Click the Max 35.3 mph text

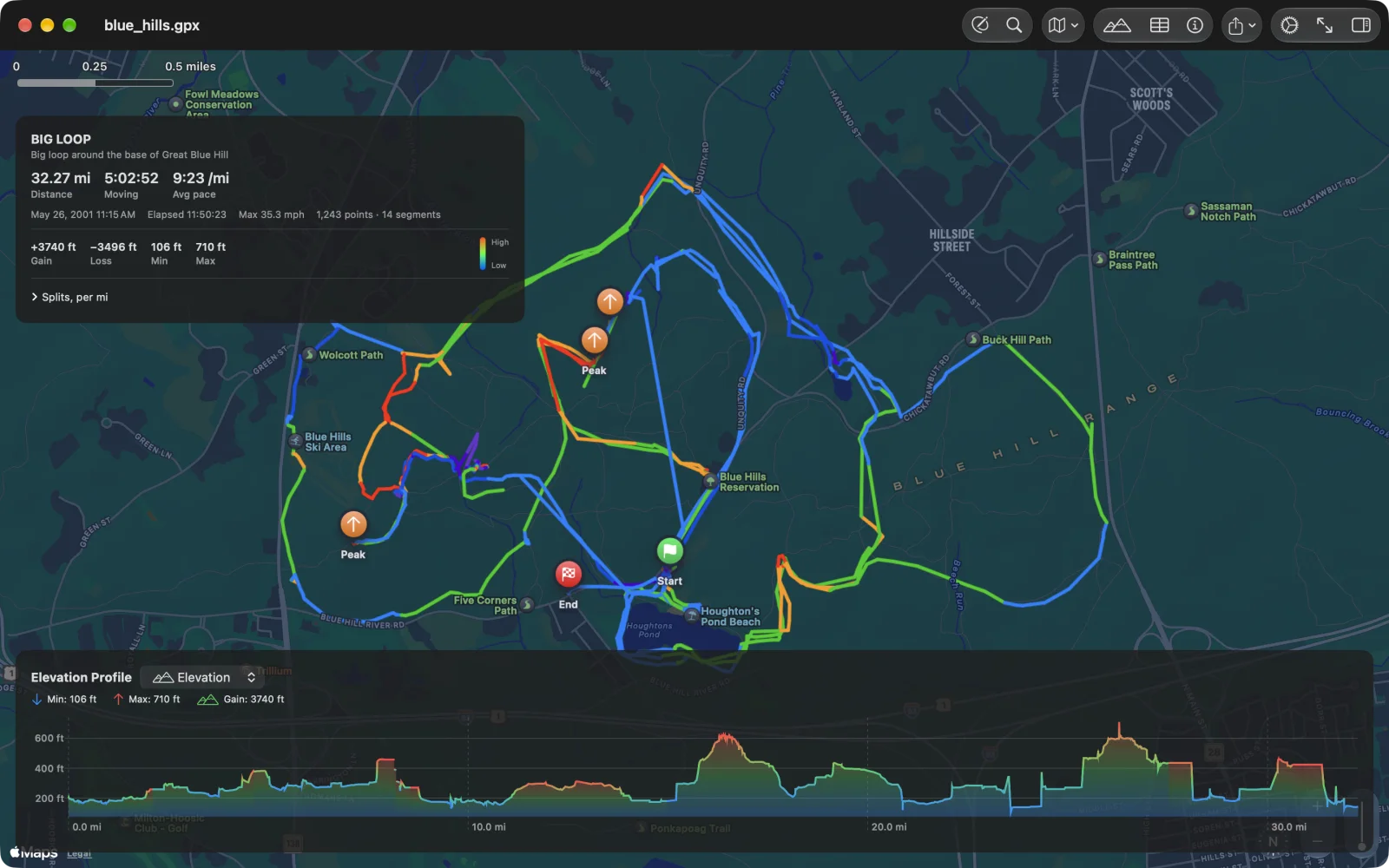(272, 214)
